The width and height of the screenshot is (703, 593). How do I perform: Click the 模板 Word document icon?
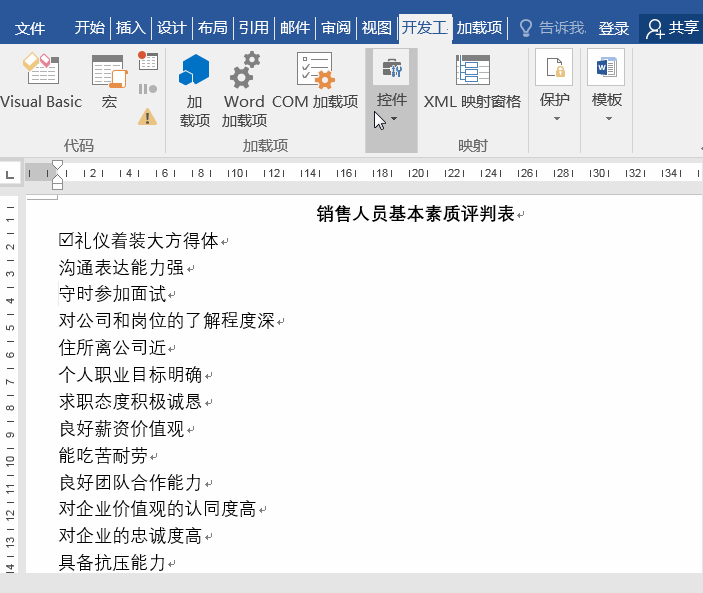point(606,67)
